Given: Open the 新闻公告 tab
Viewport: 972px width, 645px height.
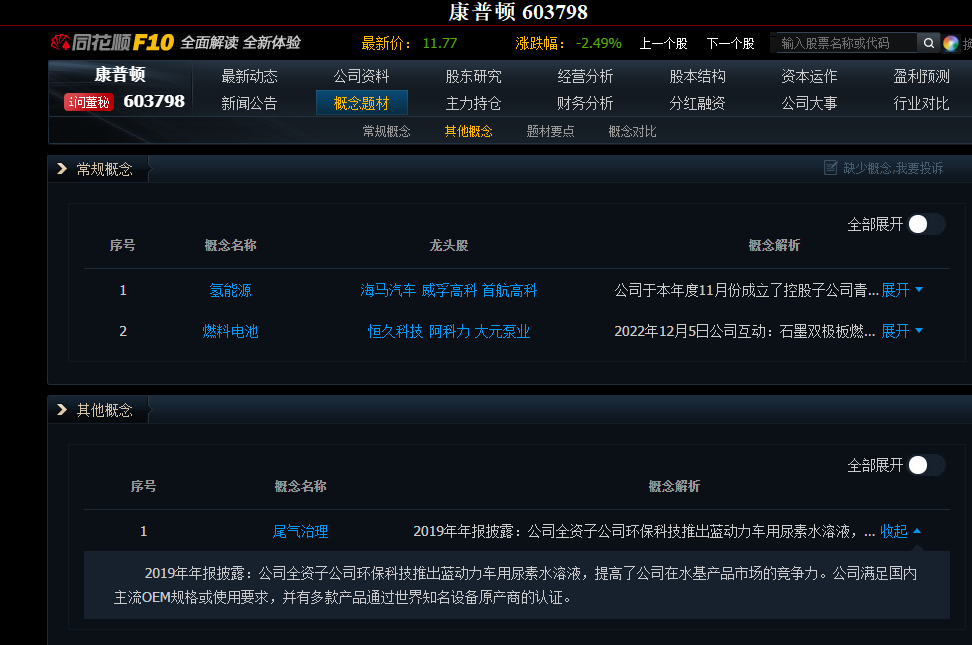Looking at the screenshot, I should tap(249, 103).
